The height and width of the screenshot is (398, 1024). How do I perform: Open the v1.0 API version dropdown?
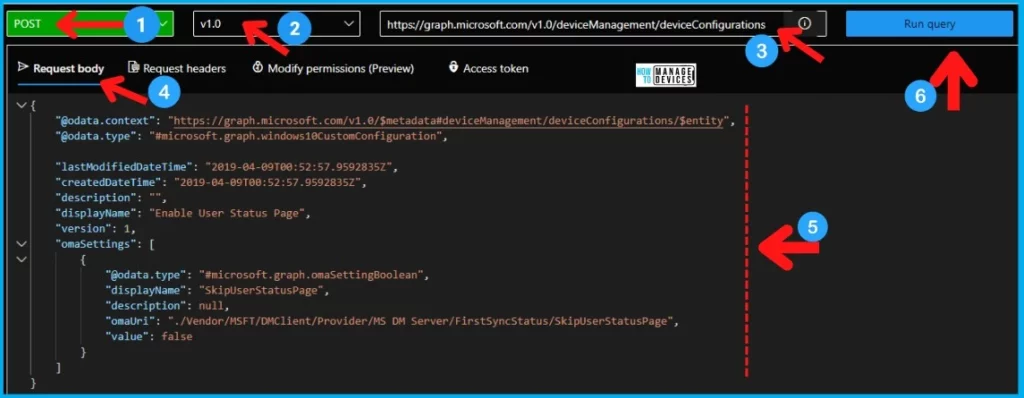pyautogui.click(x=277, y=24)
